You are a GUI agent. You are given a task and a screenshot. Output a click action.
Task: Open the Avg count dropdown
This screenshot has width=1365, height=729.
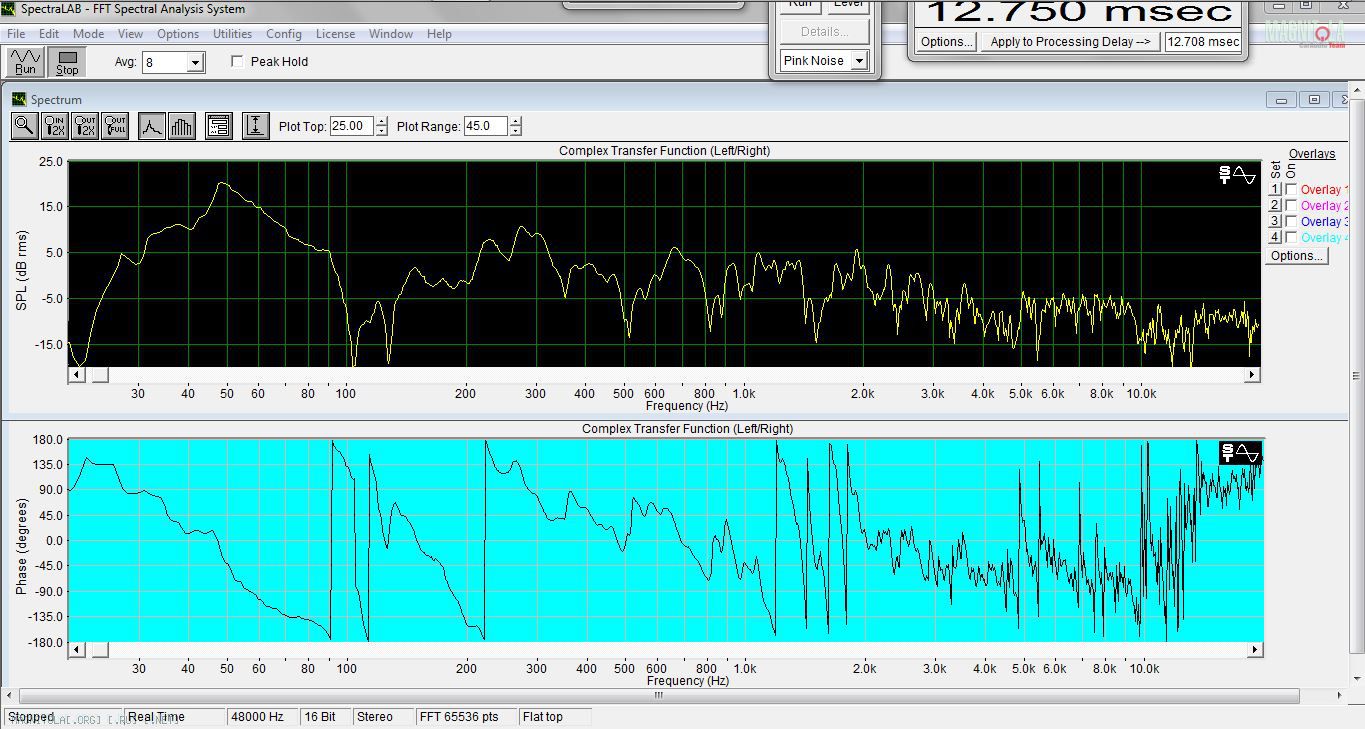coord(195,63)
